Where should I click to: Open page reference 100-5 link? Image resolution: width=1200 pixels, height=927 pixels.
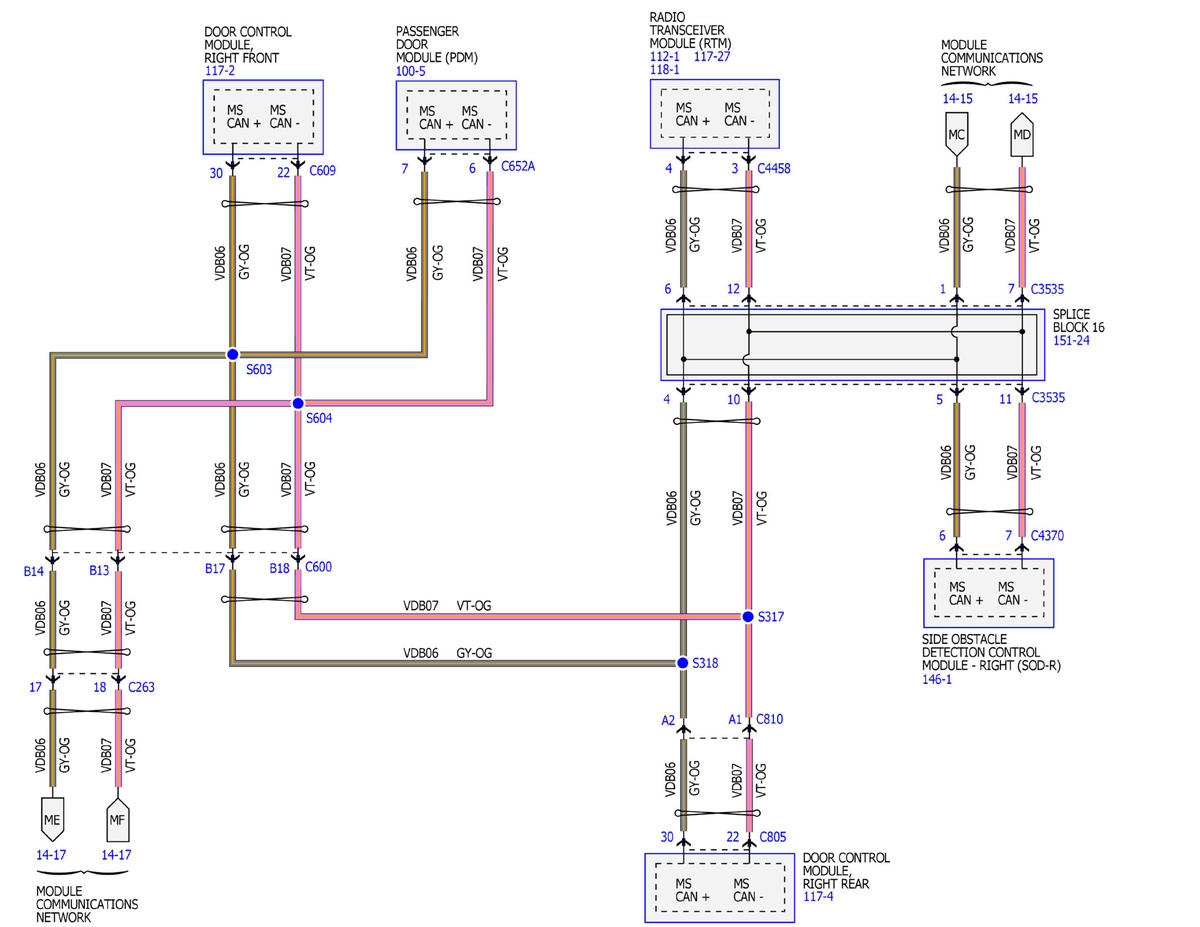coord(410,72)
